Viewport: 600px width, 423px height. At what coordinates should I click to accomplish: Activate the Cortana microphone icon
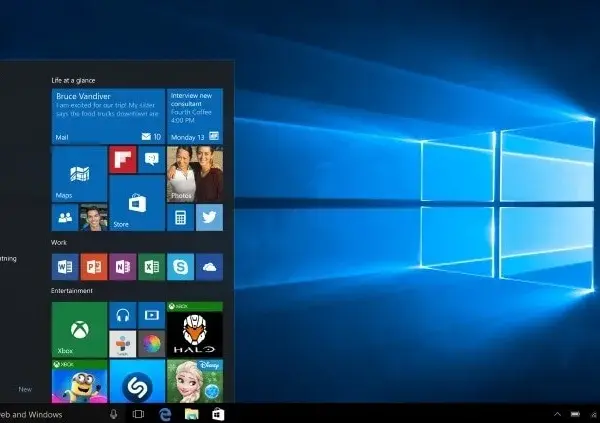click(x=114, y=414)
